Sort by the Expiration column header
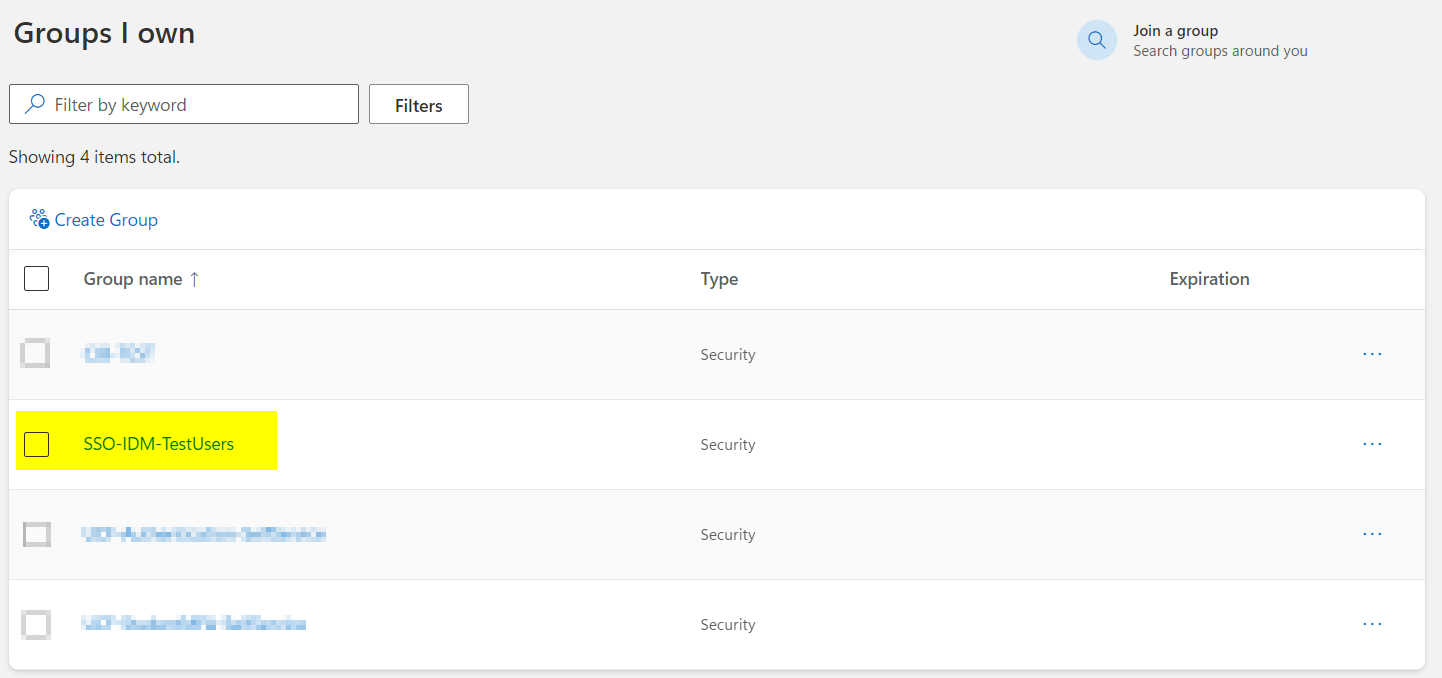 1209,279
